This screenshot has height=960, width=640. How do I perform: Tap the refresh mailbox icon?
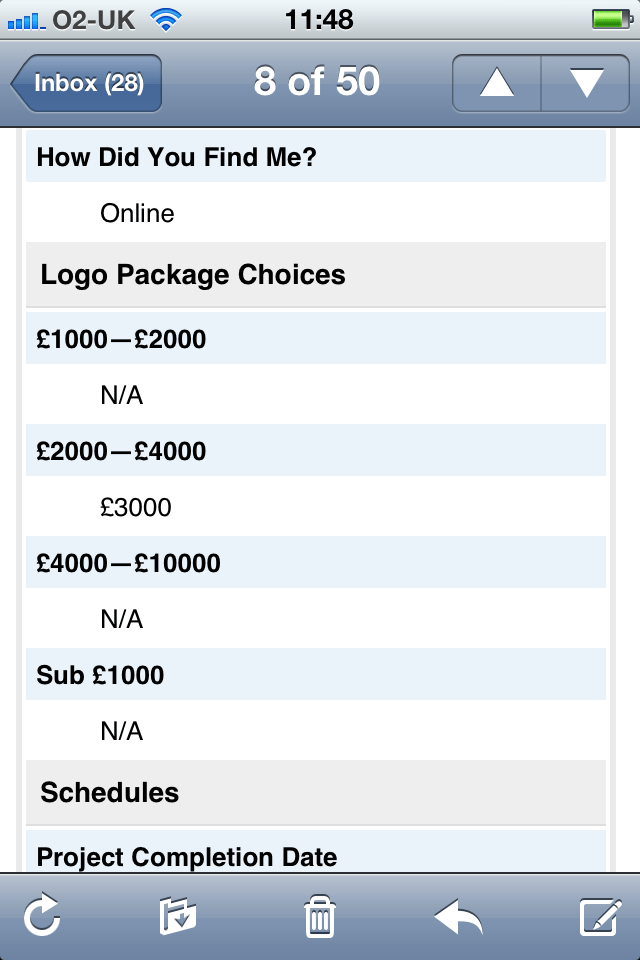[42, 915]
